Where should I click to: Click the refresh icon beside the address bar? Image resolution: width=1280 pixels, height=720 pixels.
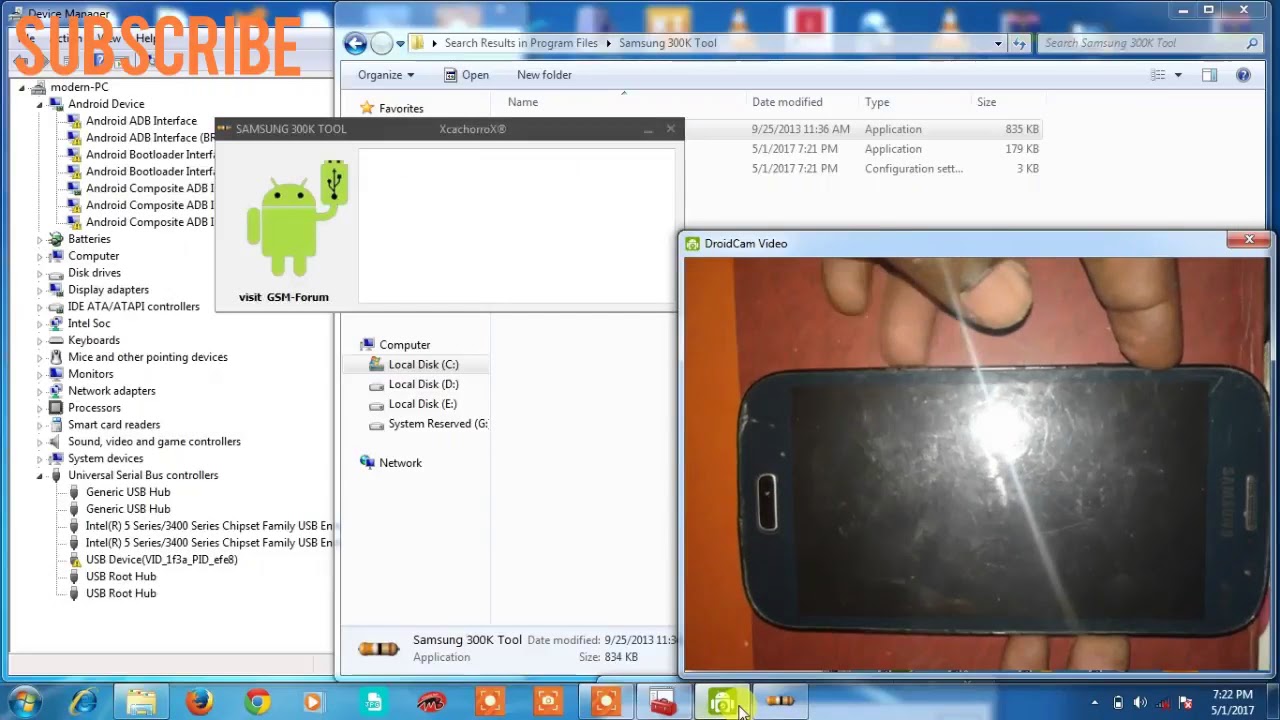tap(1019, 43)
